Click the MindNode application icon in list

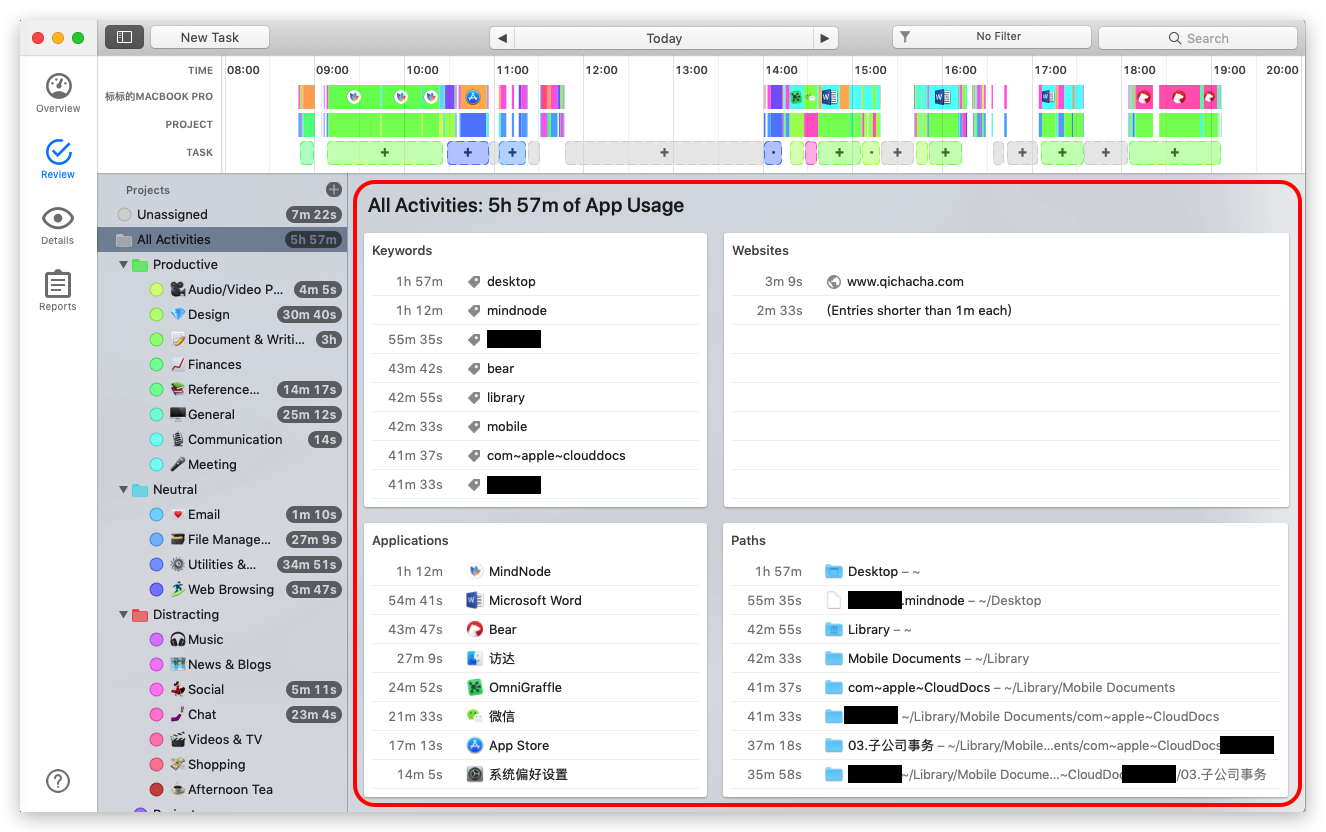tap(475, 572)
